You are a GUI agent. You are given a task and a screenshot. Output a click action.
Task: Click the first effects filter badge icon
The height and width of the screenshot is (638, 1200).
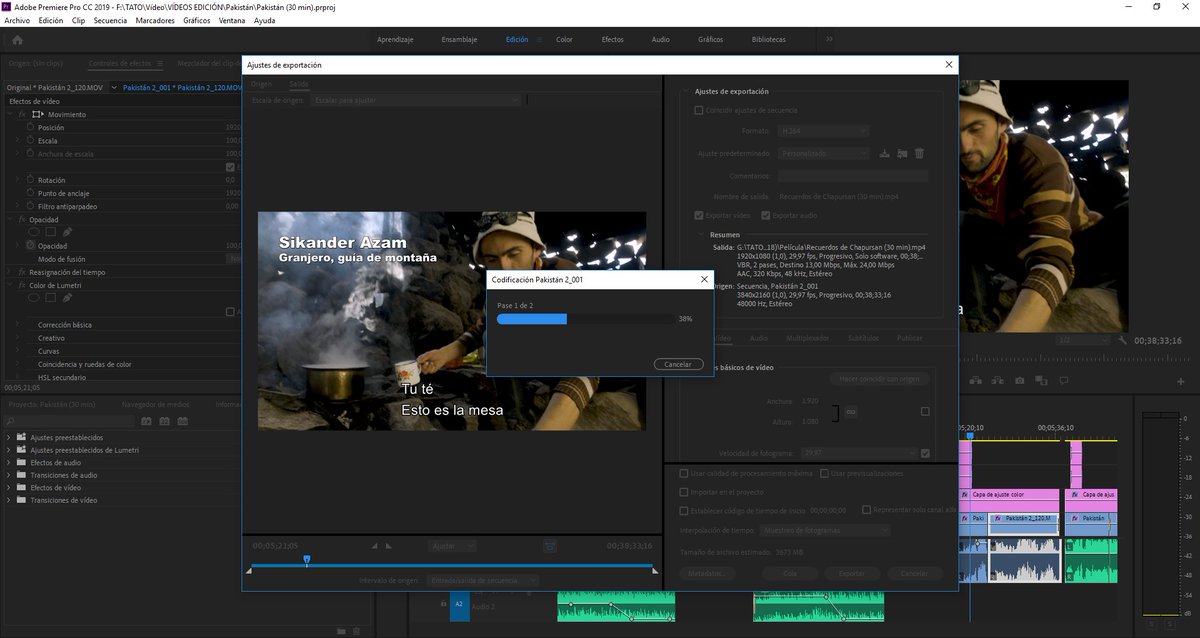[147, 421]
